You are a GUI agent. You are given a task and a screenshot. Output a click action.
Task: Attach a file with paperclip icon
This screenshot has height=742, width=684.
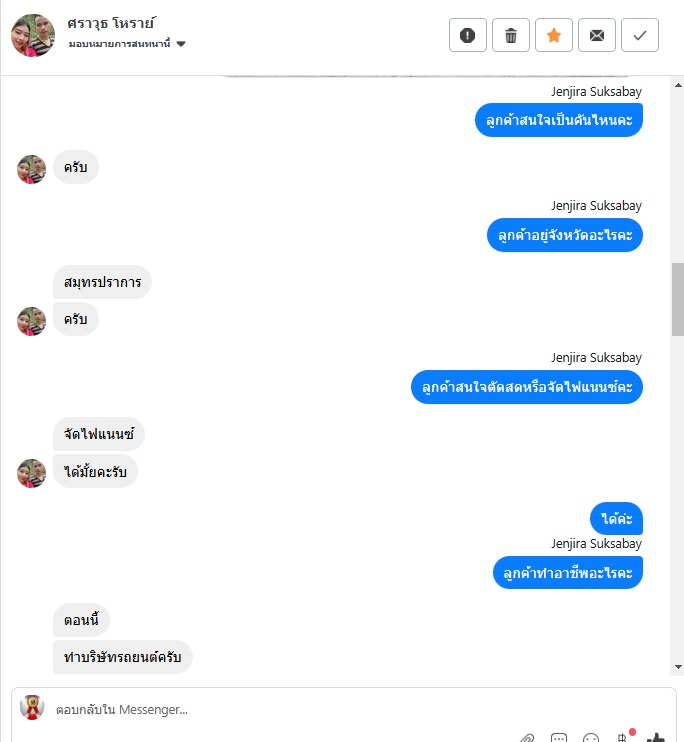coord(526,737)
